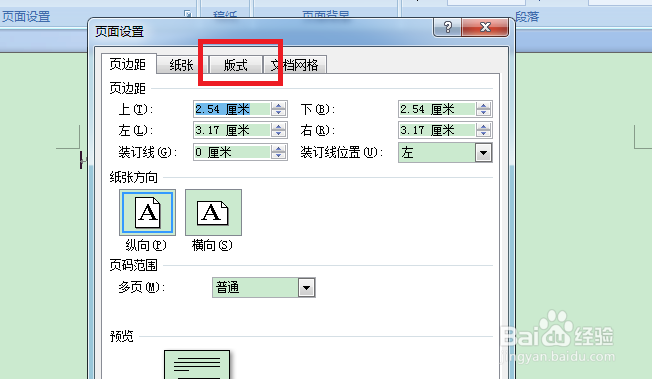Select the 页边距 tab
This screenshot has height=379, width=652.
pyautogui.click(x=128, y=64)
